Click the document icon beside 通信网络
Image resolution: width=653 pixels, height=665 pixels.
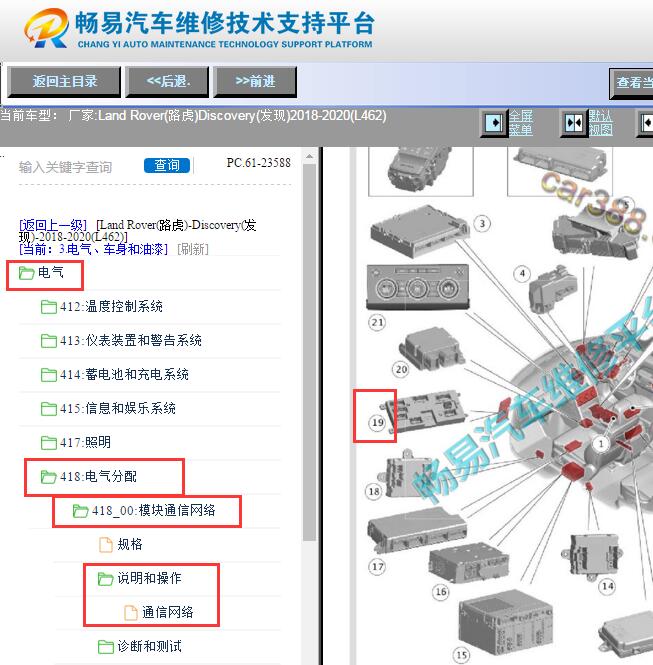click(x=131, y=612)
